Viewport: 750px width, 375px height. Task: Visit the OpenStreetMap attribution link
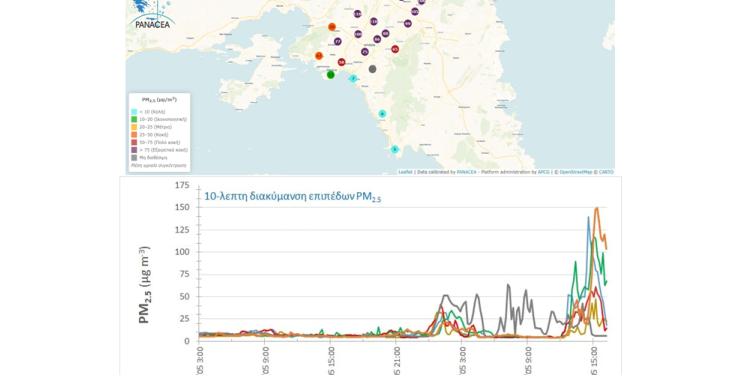(576, 172)
